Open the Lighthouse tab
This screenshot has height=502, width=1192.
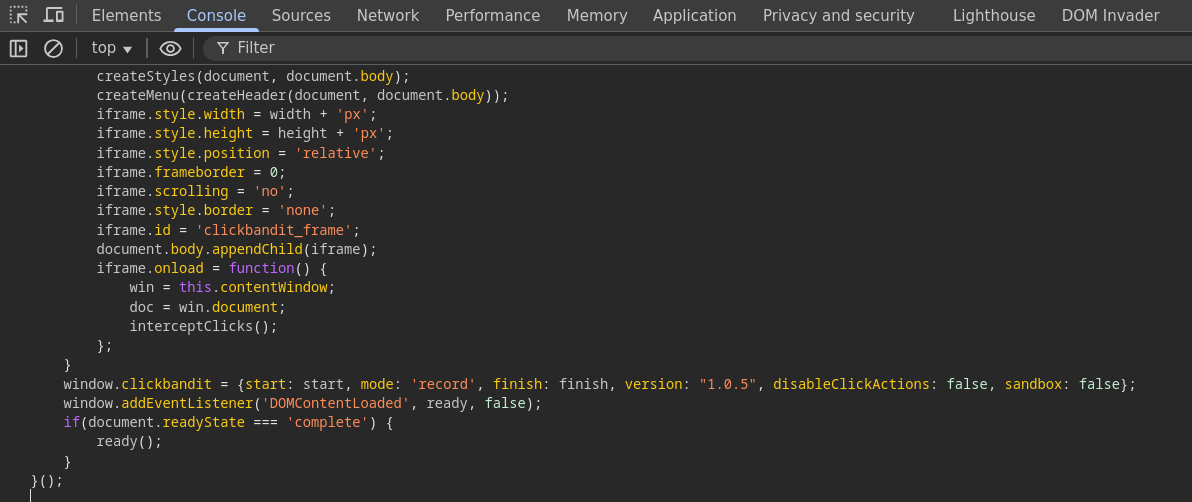coord(994,15)
